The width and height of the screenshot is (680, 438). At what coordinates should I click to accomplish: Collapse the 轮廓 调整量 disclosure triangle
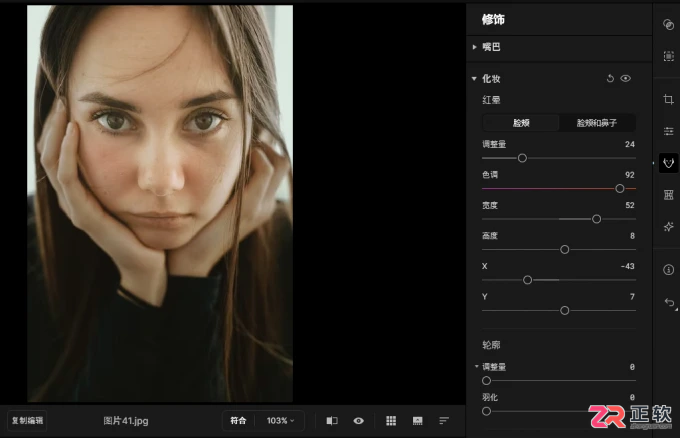pos(476,366)
